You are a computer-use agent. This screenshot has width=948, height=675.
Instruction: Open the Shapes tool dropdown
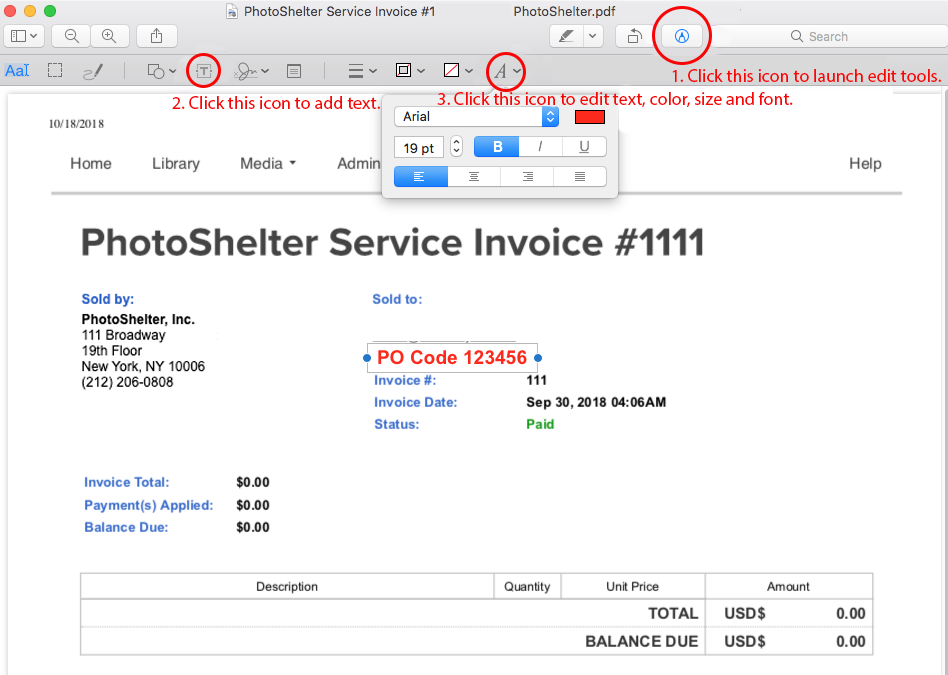point(161,71)
